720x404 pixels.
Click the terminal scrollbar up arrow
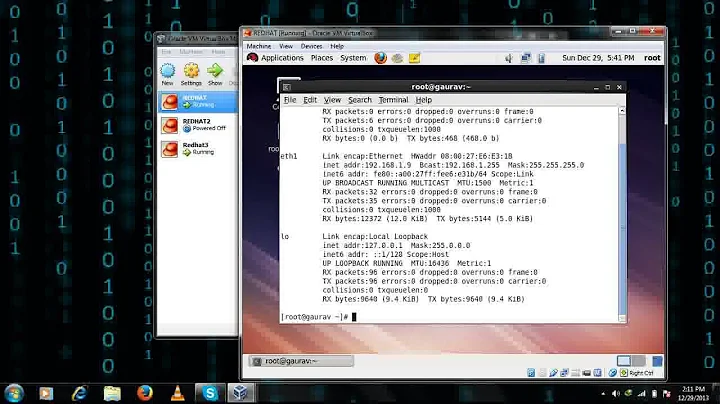622,111
